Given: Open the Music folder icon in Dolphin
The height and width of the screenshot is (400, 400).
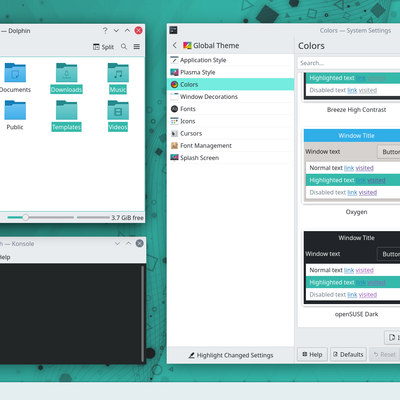Looking at the screenshot, I should (x=118, y=72).
